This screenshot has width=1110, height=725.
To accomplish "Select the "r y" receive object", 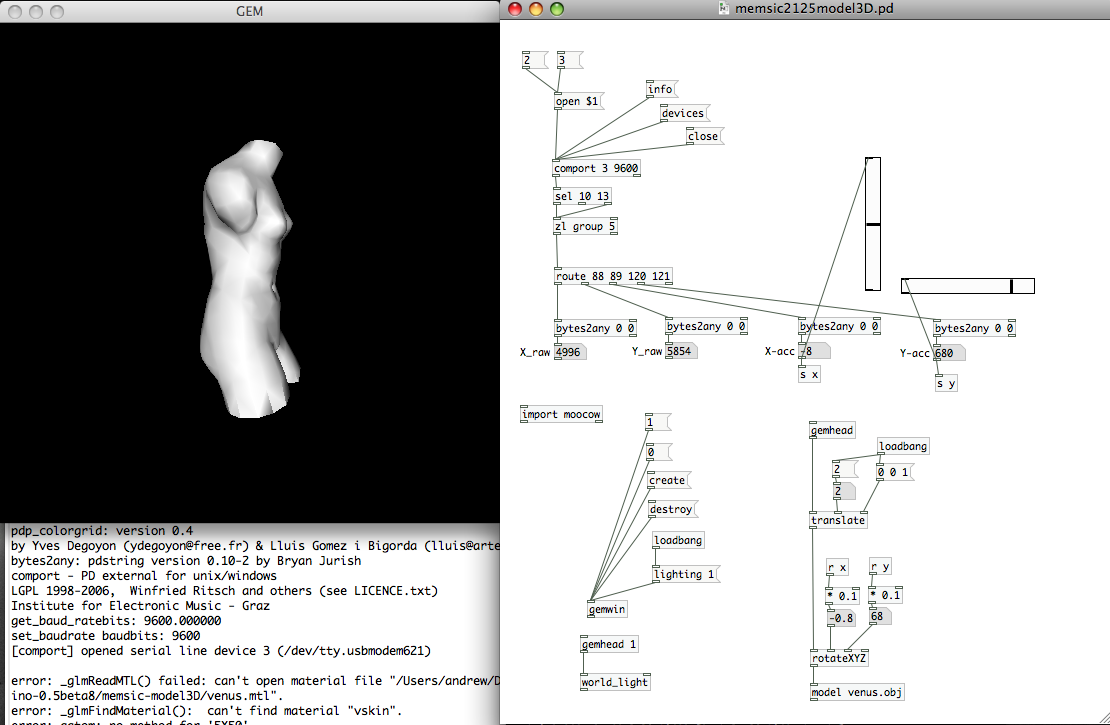I will (881, 566).
